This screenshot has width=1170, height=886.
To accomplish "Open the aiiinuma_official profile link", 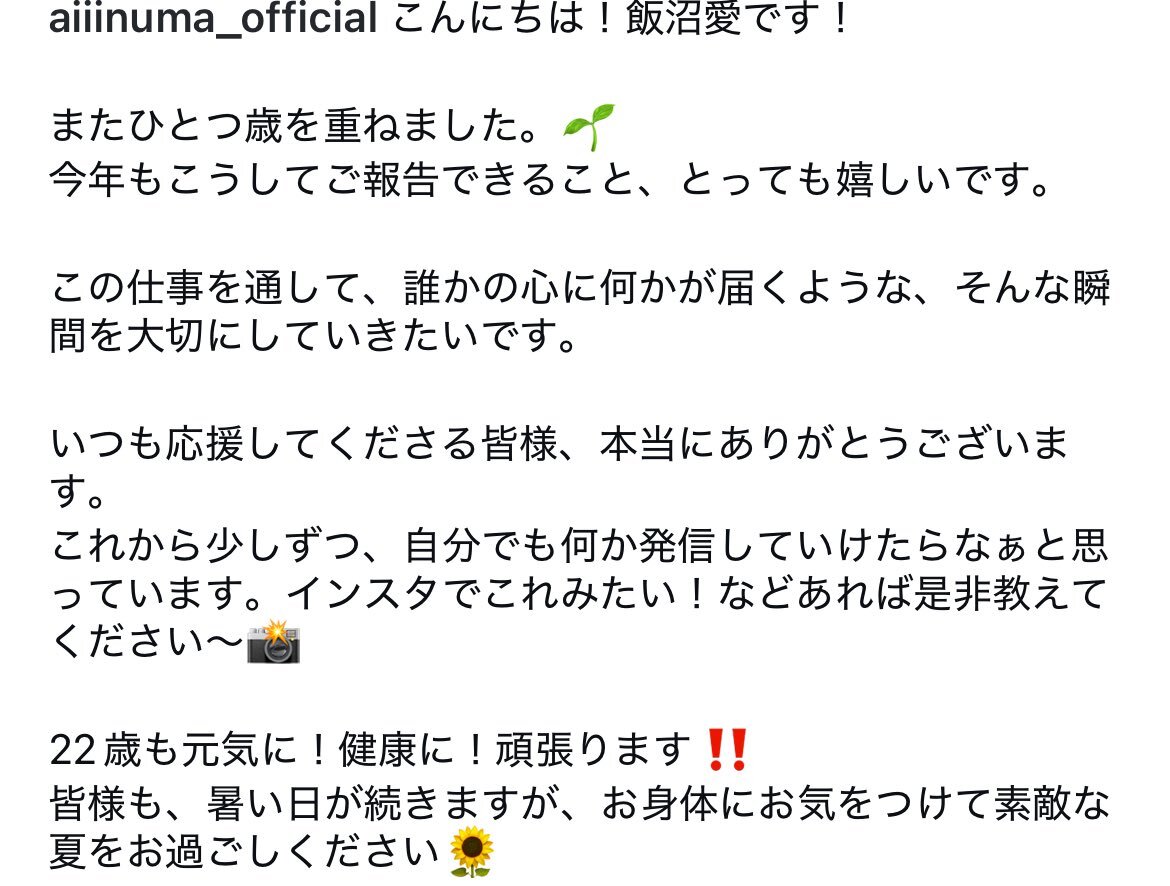I will point(213,18).
